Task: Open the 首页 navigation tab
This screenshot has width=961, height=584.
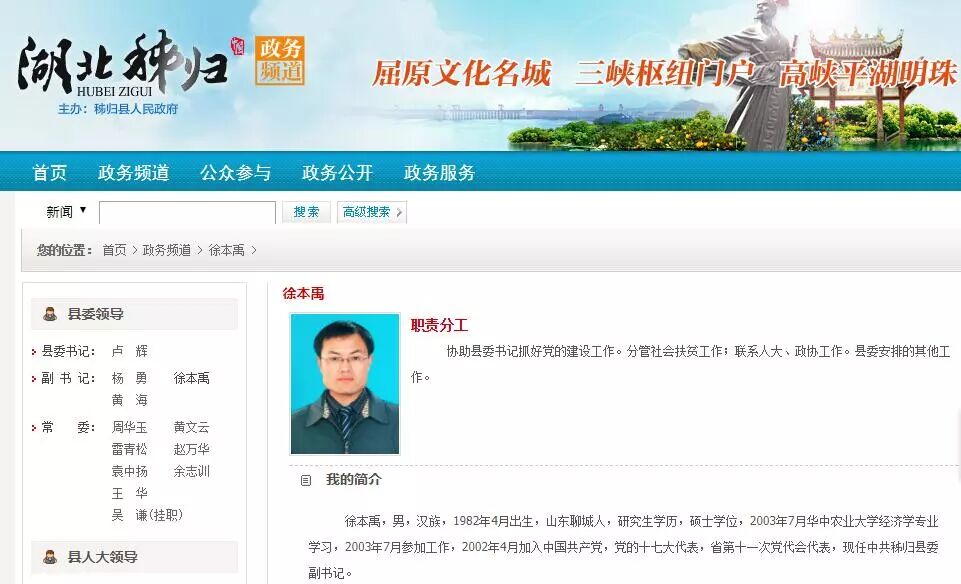Action: pos(50,173)
